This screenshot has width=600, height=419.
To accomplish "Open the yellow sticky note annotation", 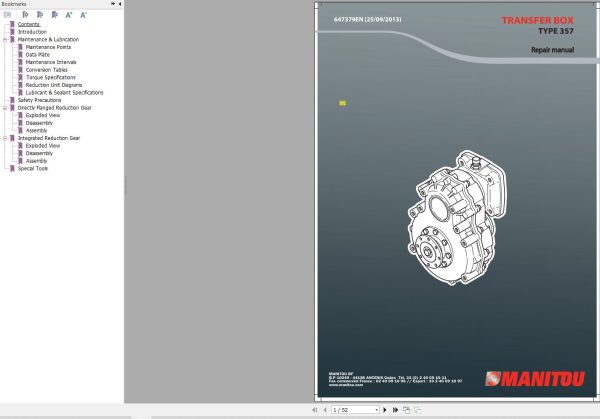I will tap(342, 103).
